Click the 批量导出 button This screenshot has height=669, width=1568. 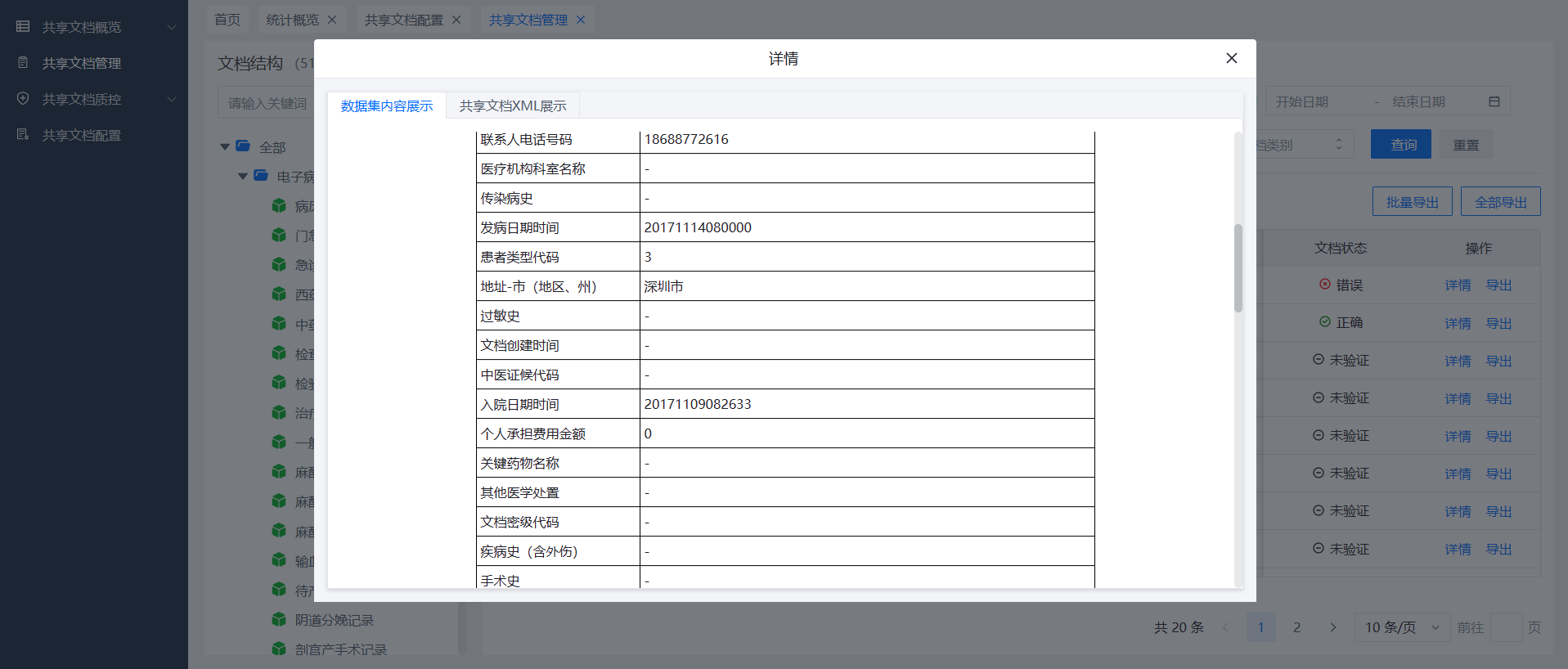coord(1412,201)
